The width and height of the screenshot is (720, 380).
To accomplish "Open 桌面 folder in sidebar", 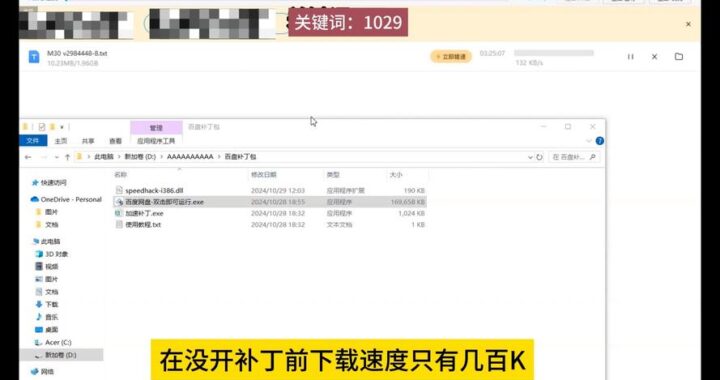I will point(51,330).
